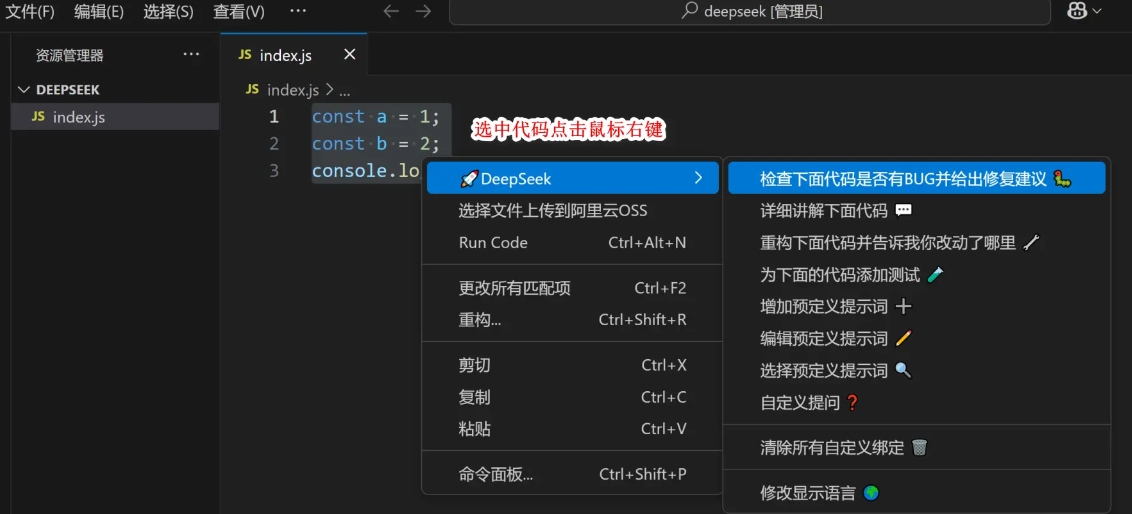Open 命令面板... from the context menu
The width and height of the screenshot is (1132, 514).
[x=572, y=474]
